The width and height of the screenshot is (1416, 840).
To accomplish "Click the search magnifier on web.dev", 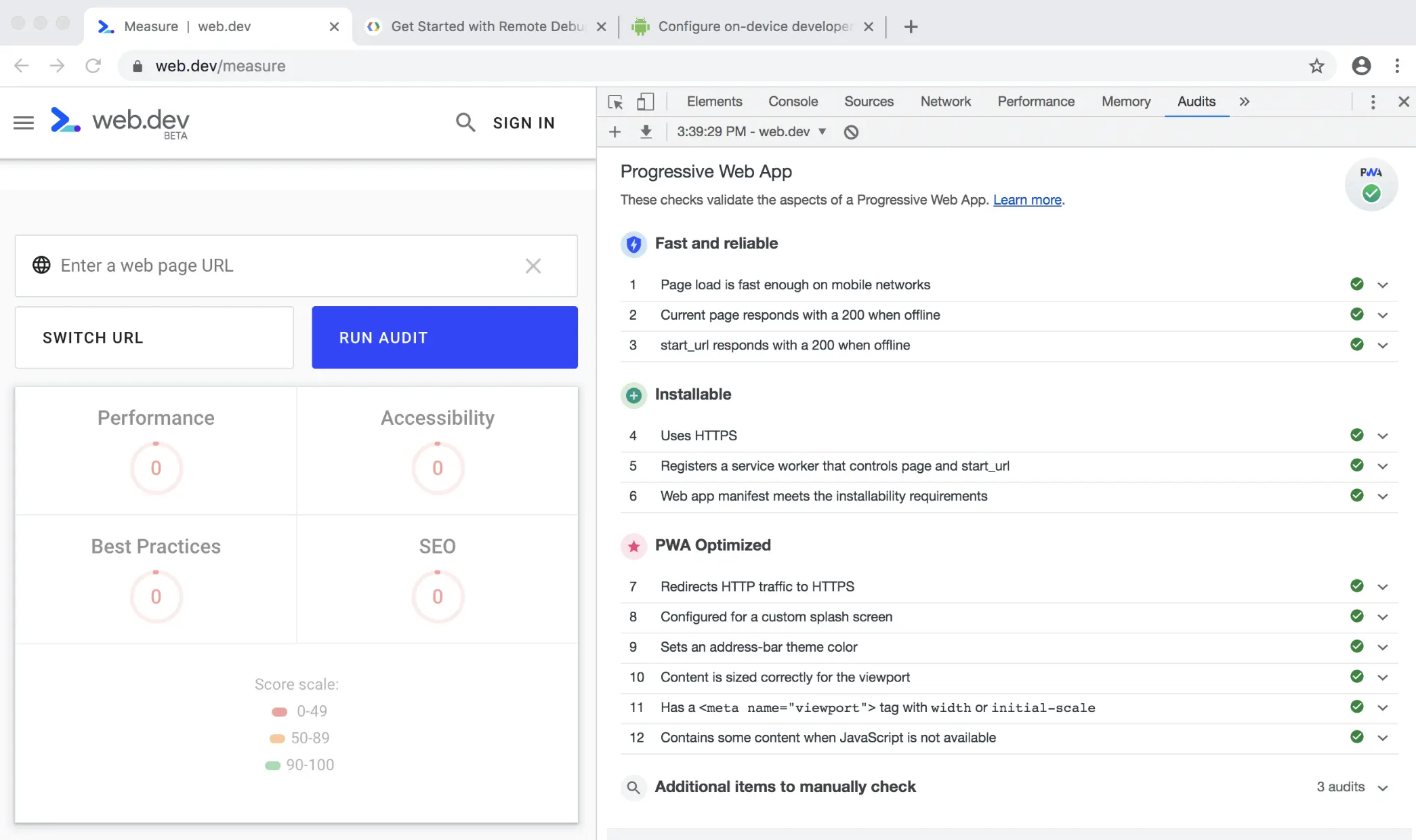I will click(465, 123).
